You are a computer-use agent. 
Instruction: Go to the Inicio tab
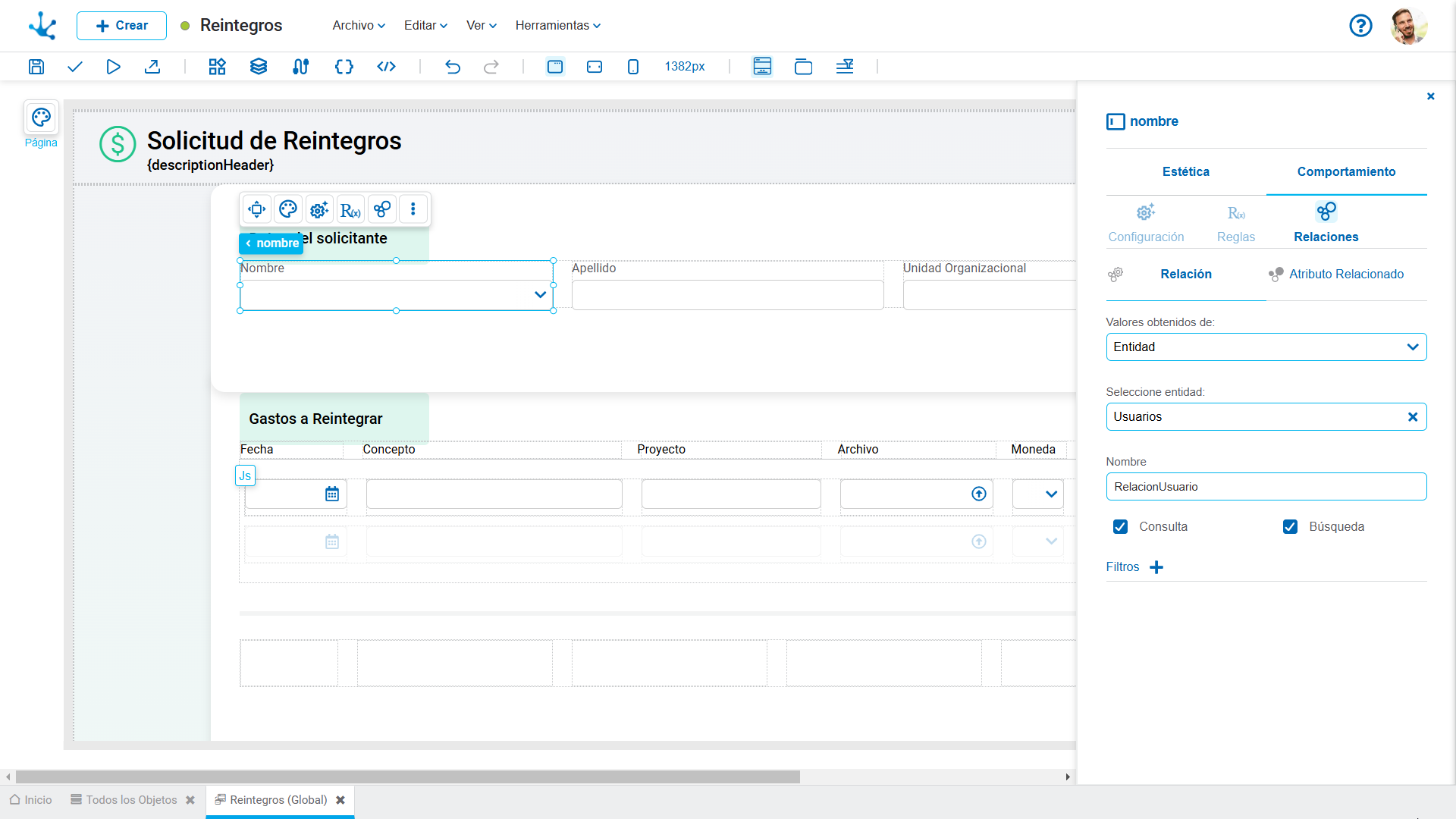pyautogui.click(x=31, y=800)
